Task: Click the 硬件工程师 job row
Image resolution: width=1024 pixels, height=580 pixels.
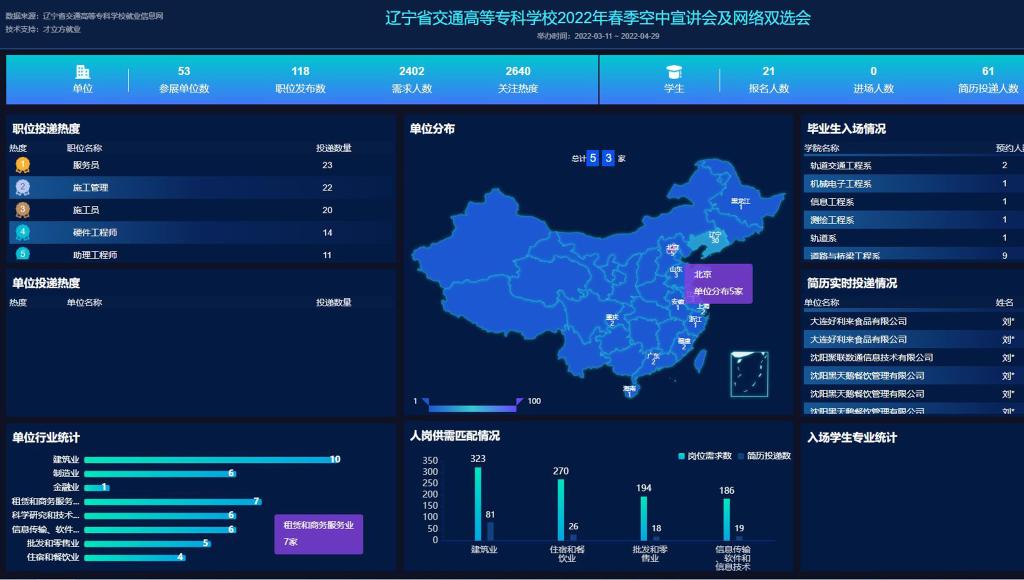Action: 199,232
